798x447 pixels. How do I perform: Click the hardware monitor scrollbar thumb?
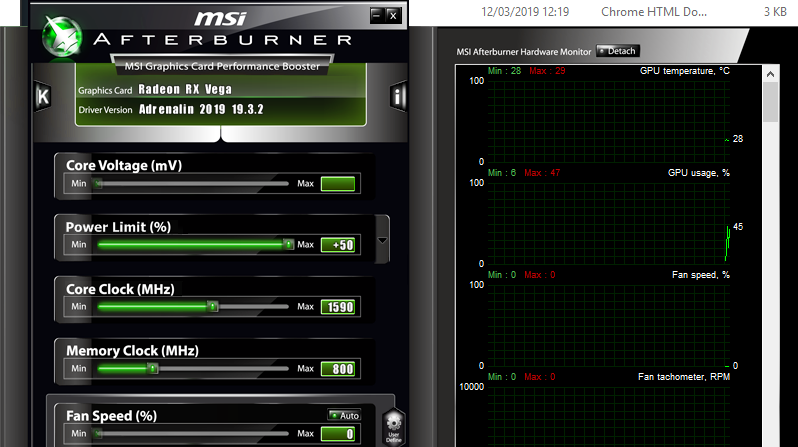click(x=771, y=102)
